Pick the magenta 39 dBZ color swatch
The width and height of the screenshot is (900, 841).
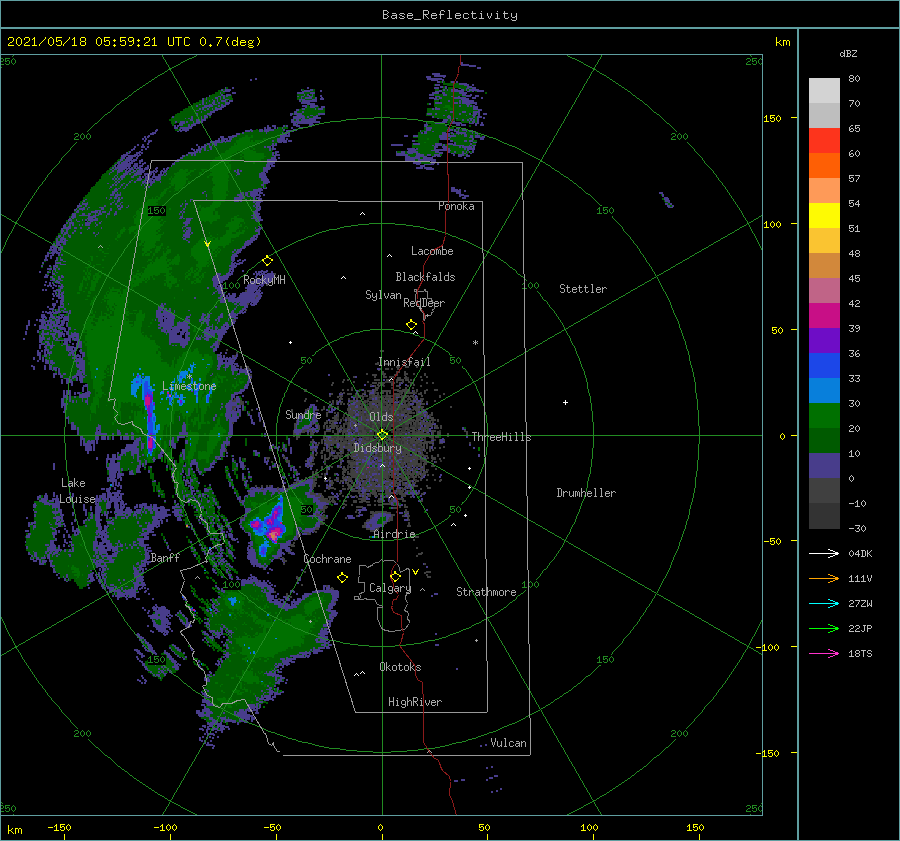point(824,316)
